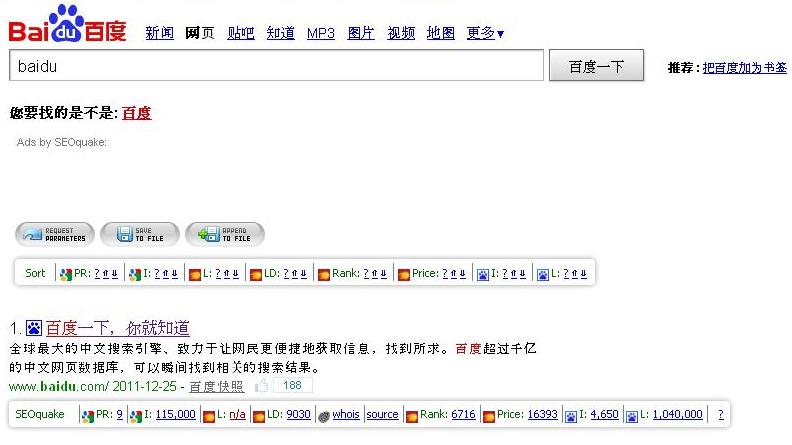
Task: Click the 百度 did-you-mean suggestion link
Action: [x=136, y=113]
